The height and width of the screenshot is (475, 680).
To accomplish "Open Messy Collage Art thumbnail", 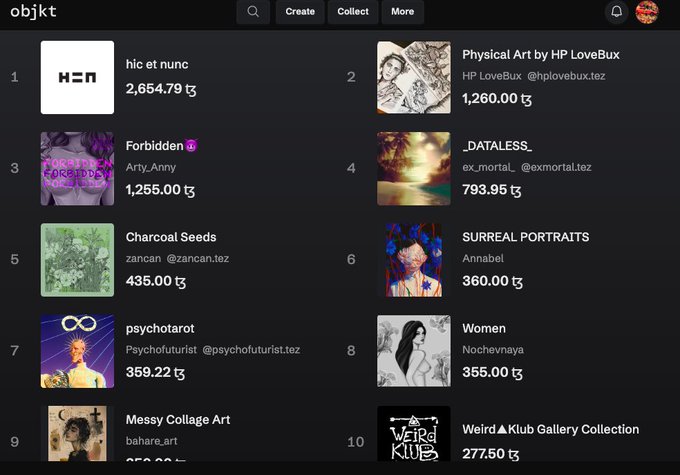I will point(77,433).
